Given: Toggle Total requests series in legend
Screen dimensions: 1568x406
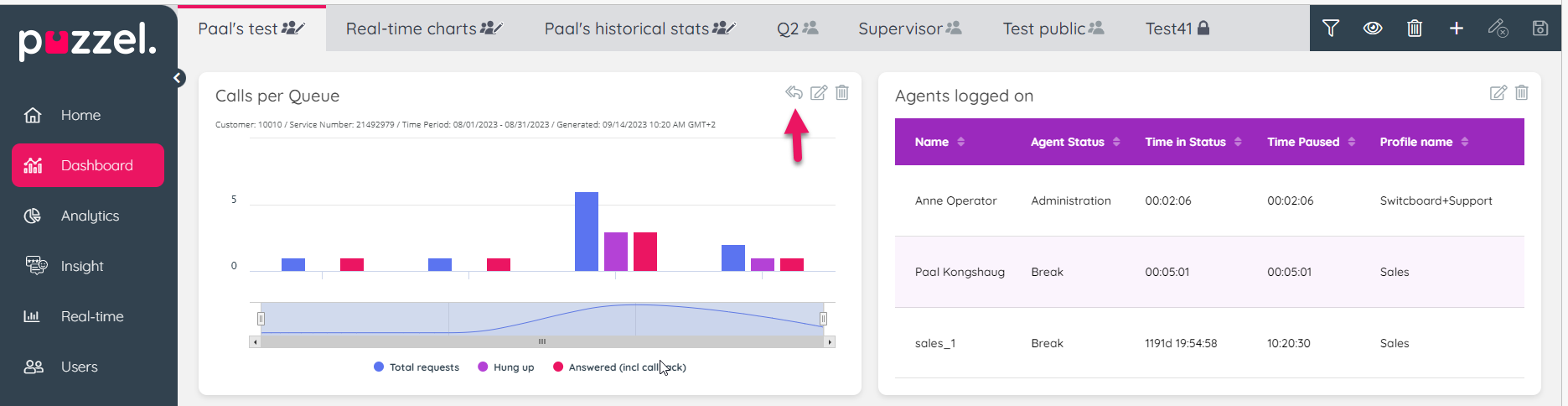Looking at the screenshot, I should point(417,367).
